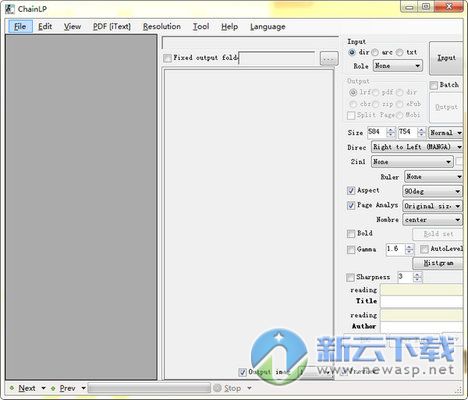Toggle the Output image checkbox

click(242, 372)
